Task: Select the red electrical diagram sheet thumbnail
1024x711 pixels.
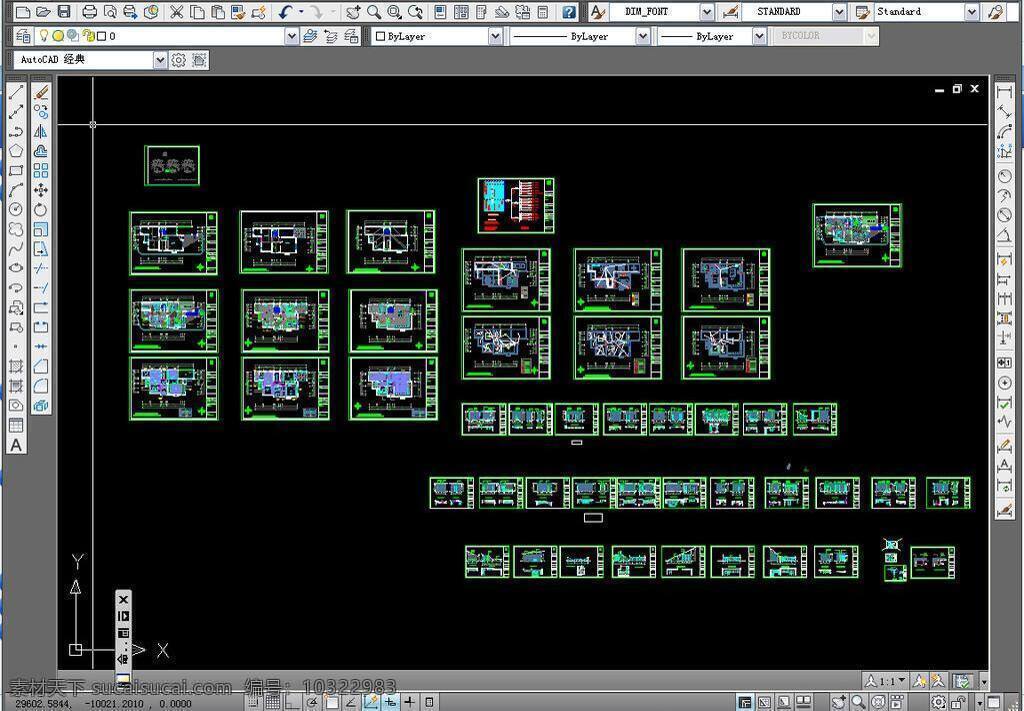Action: point(516,206)
